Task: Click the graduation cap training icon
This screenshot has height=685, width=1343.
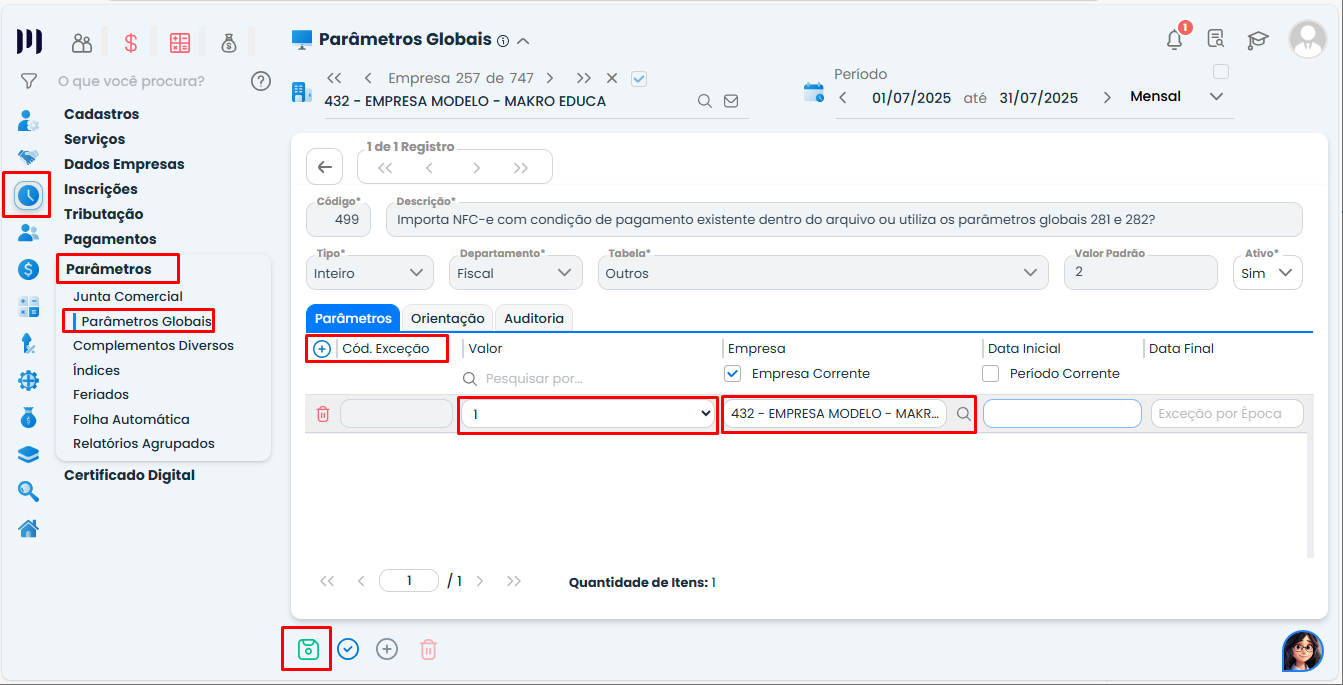Action: point(1257,40)
